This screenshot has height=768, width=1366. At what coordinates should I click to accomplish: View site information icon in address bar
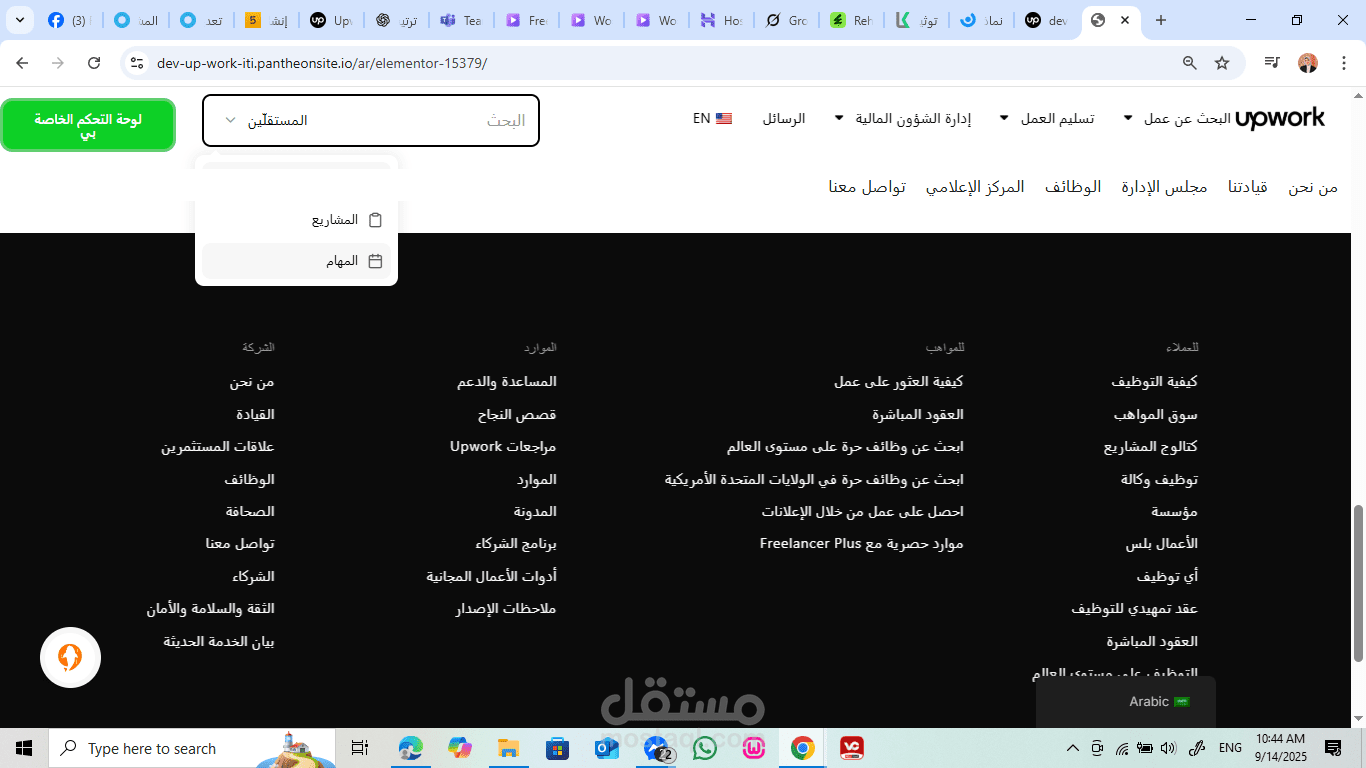tap(138, 63)
